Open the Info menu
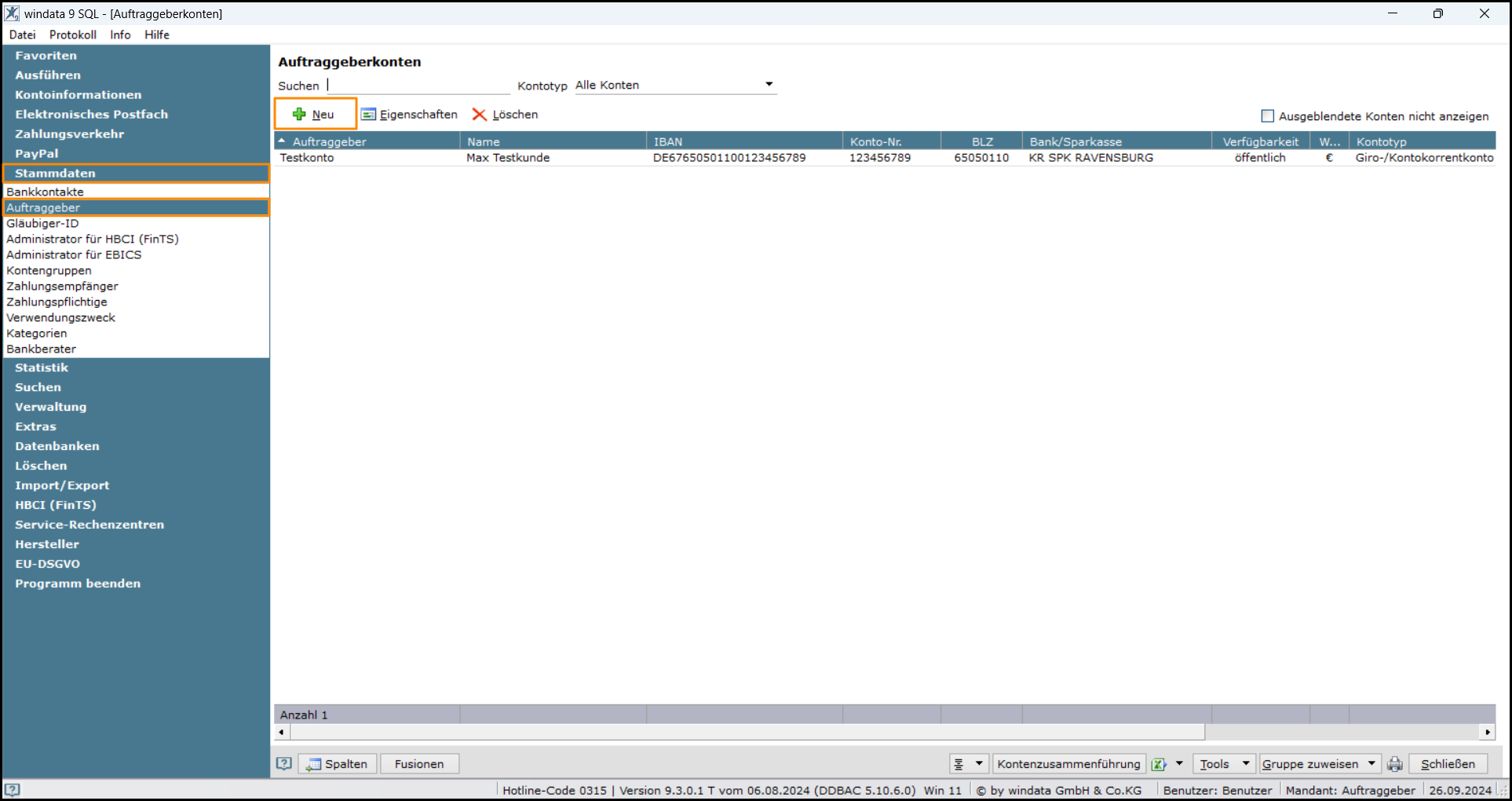The height and width of the screenshot is (801, 1512). [x=120, y=35]
